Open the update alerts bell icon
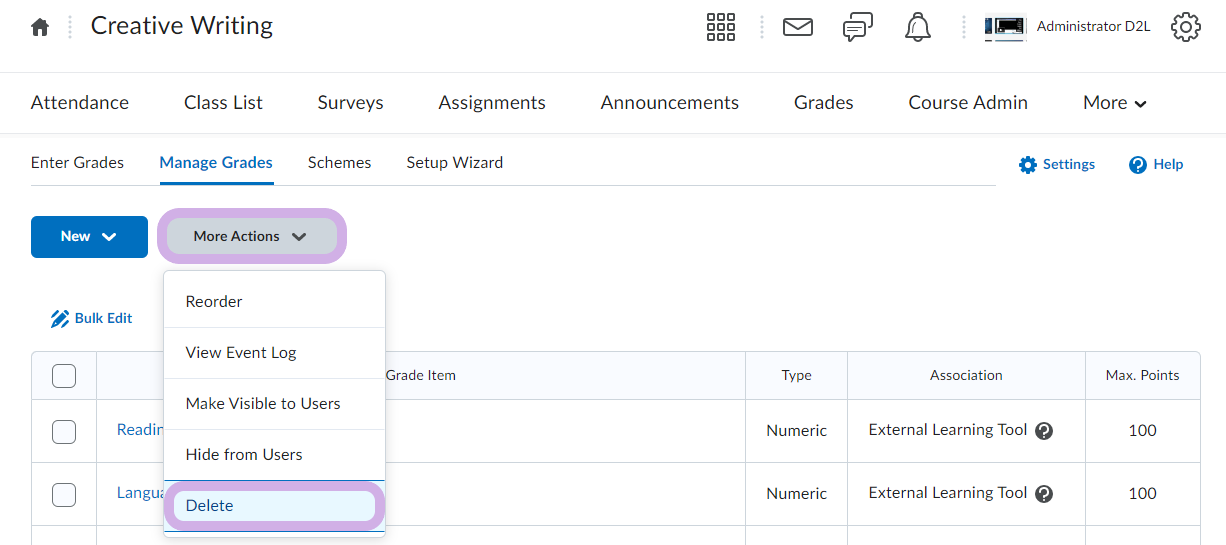 917,27
